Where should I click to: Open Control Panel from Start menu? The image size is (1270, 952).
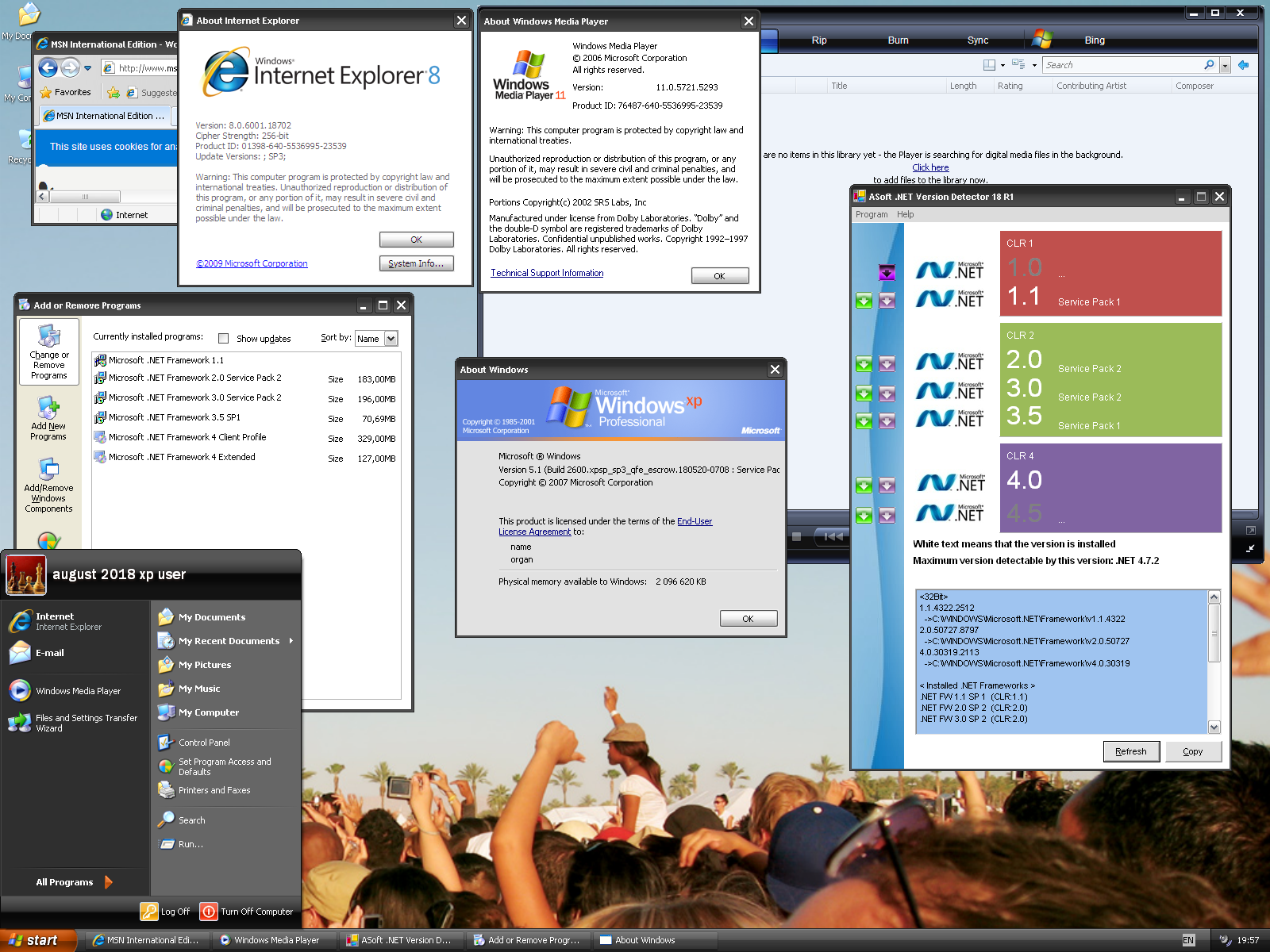[204, 743]
